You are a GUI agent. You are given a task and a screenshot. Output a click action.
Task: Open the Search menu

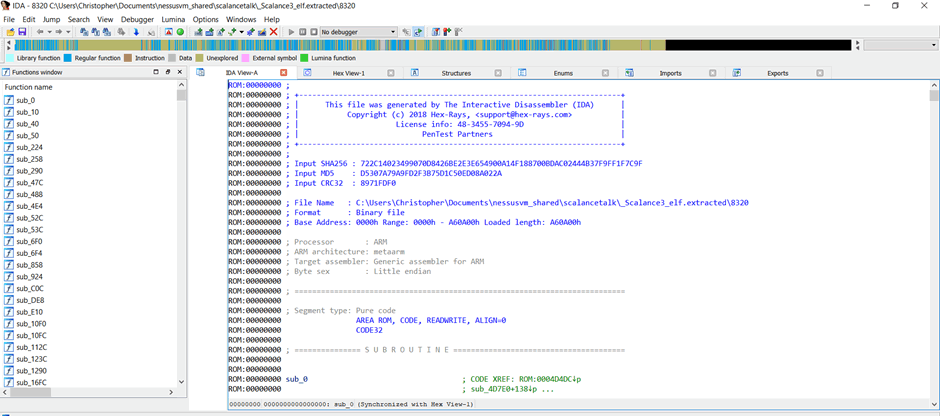[x=79, y=19]
